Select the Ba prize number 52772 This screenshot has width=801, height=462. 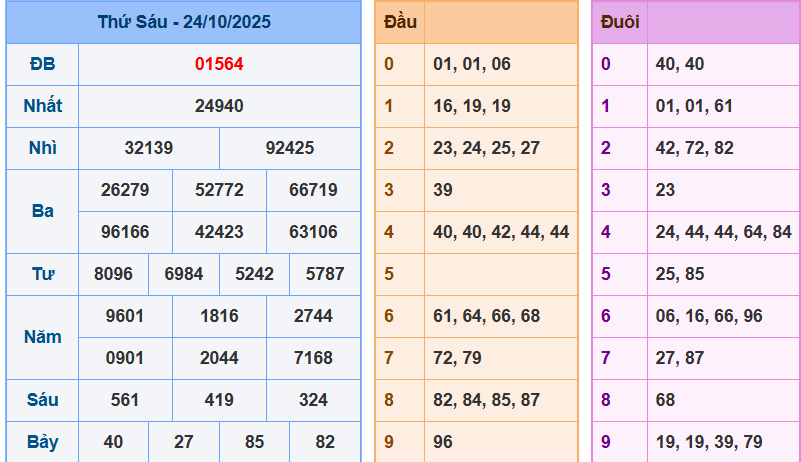(x=219, y=190)
